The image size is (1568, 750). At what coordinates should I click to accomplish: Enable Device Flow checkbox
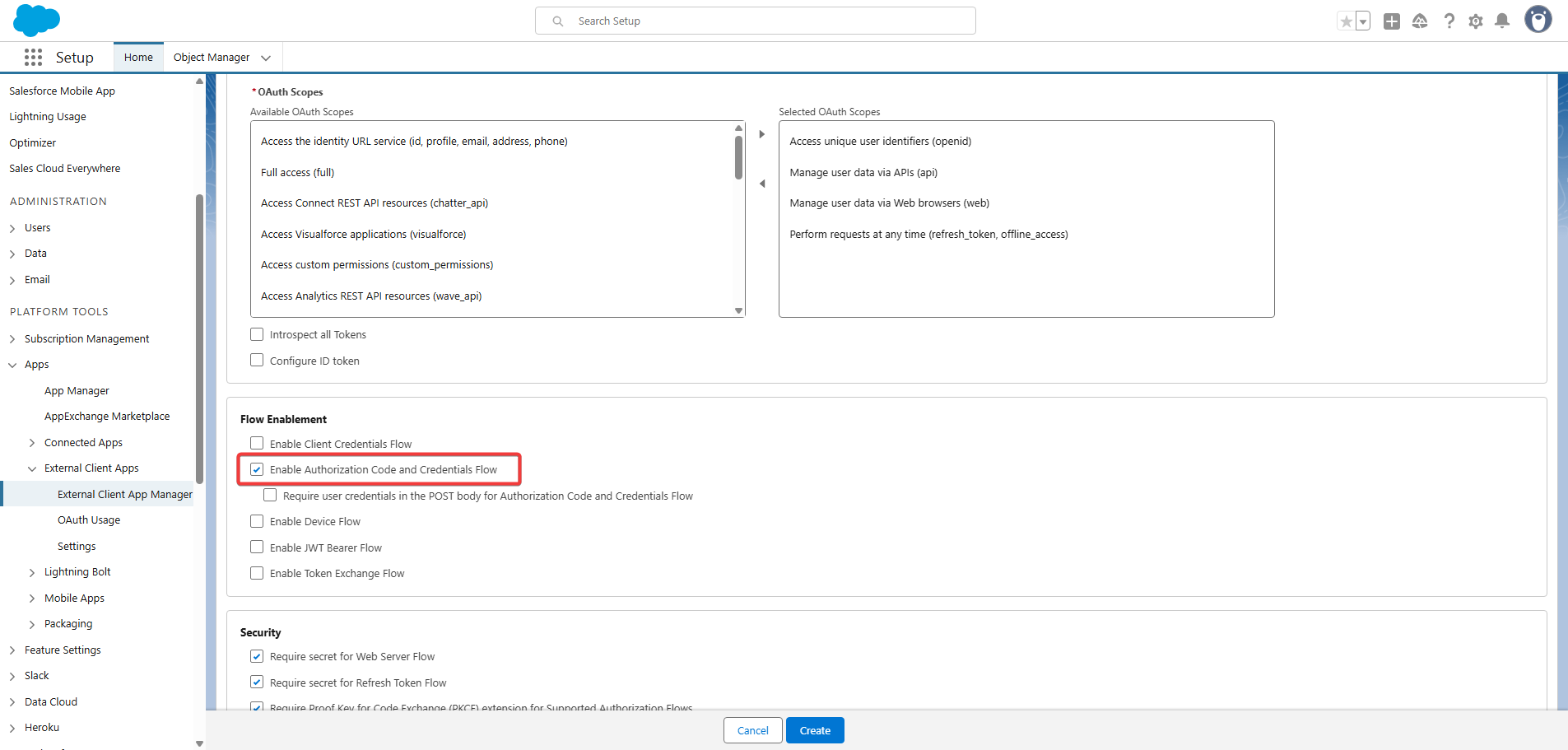(257, 521)
